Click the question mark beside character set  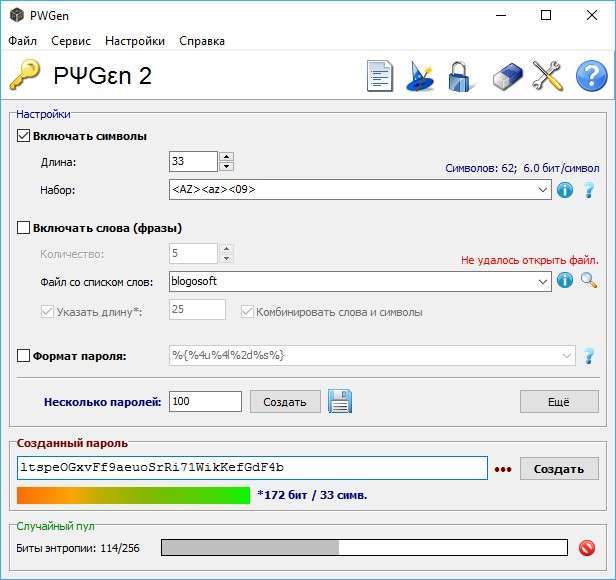[x=589, y=190]
